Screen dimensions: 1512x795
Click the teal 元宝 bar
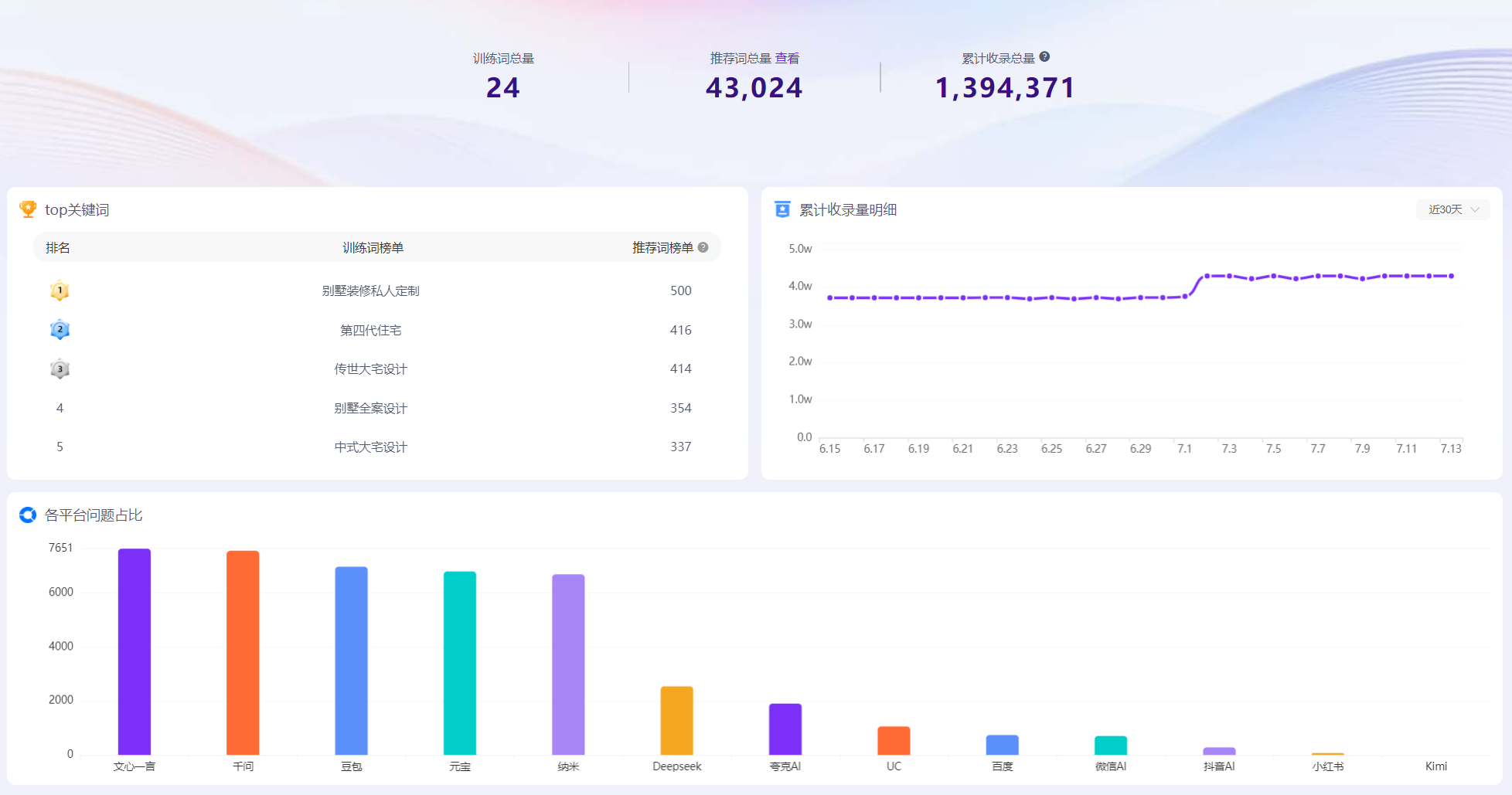tap(460, 663)
